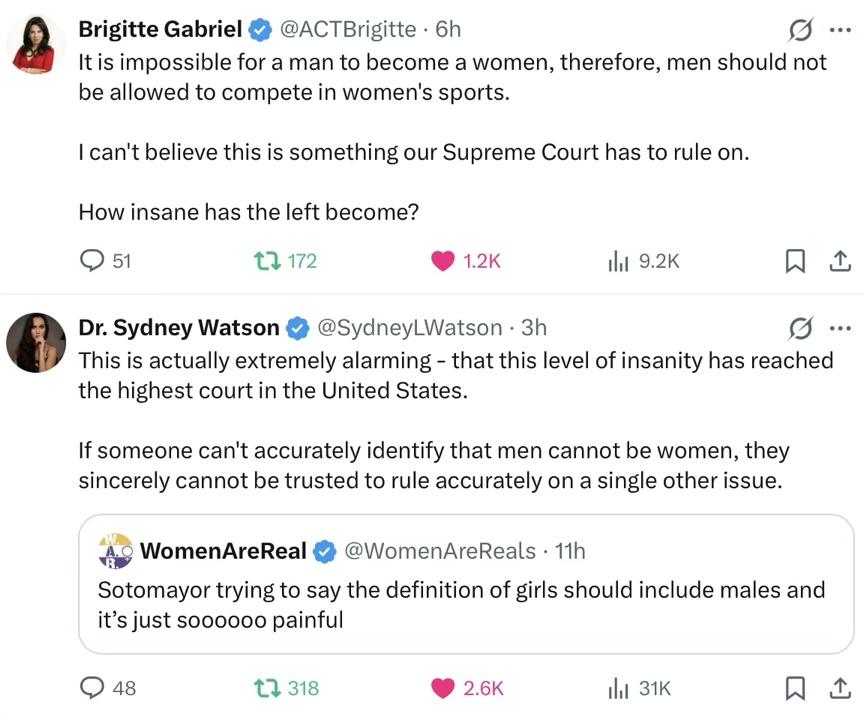View analytics on Brigitte Gabriel's post
The height and width of the screenshot is (714, 864).
click(619, 261)
